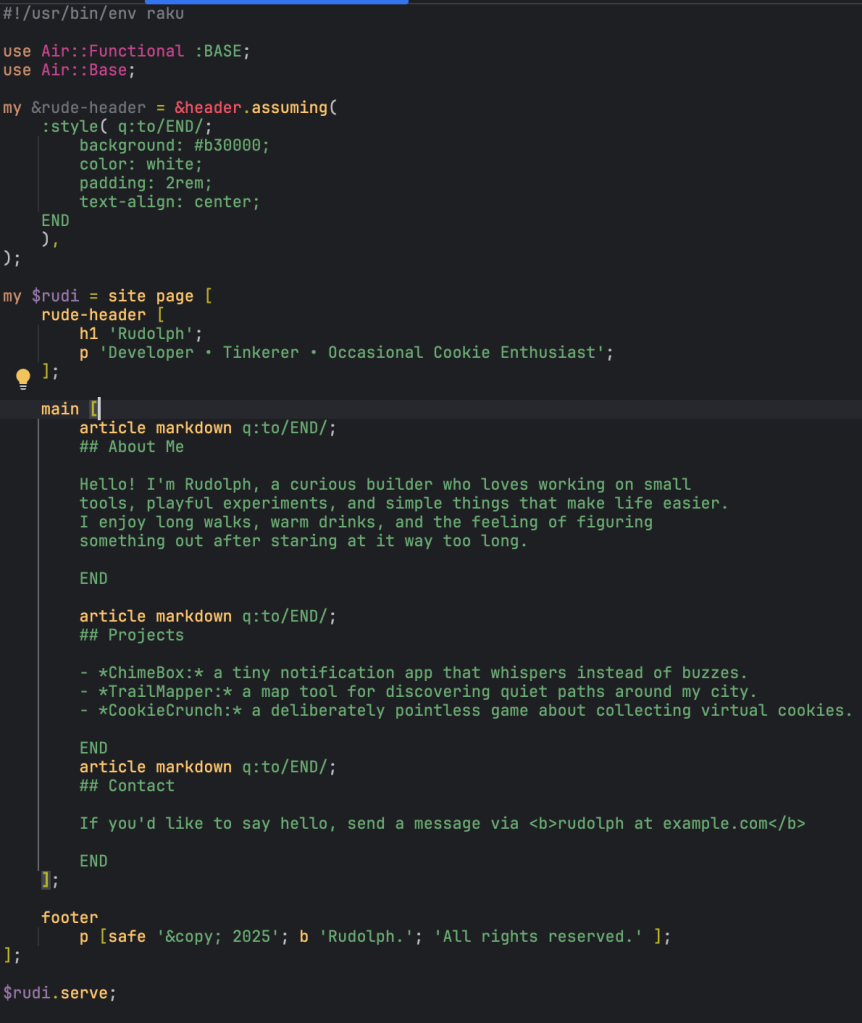Click the footer keyword
Image resolution: width=862 pixels, height=1023 pixels.
tap(69, 917)
